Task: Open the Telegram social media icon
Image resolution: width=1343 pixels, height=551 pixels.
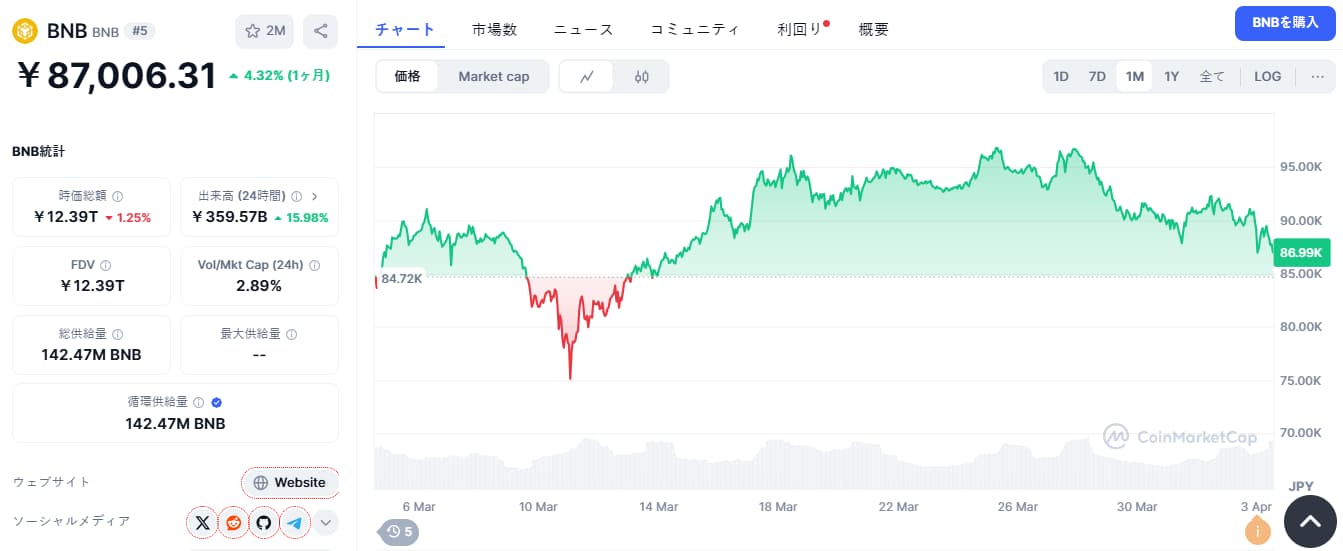Action: click(294, 522)
